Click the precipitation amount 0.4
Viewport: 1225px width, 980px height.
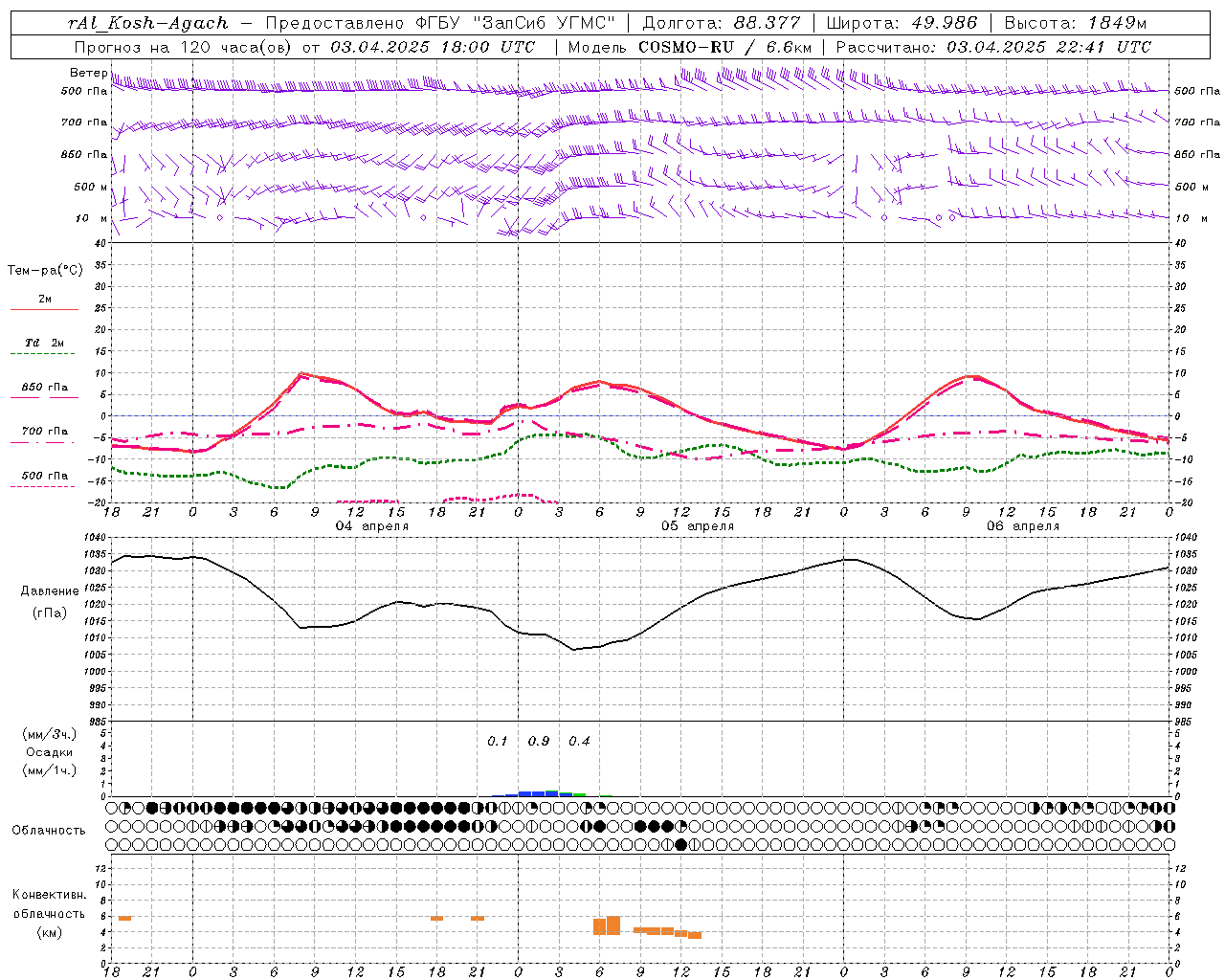pos(580,742)
